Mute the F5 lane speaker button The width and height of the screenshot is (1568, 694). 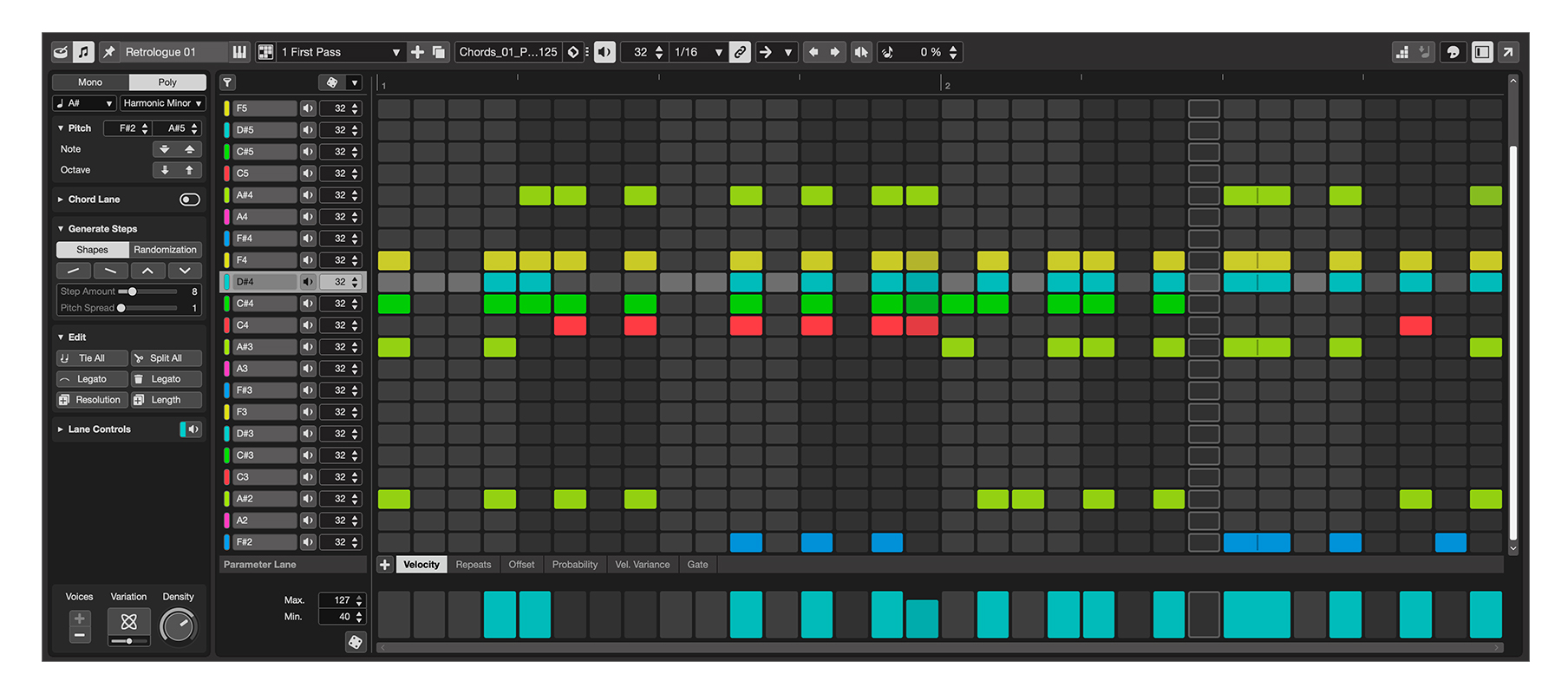[308, 108]
